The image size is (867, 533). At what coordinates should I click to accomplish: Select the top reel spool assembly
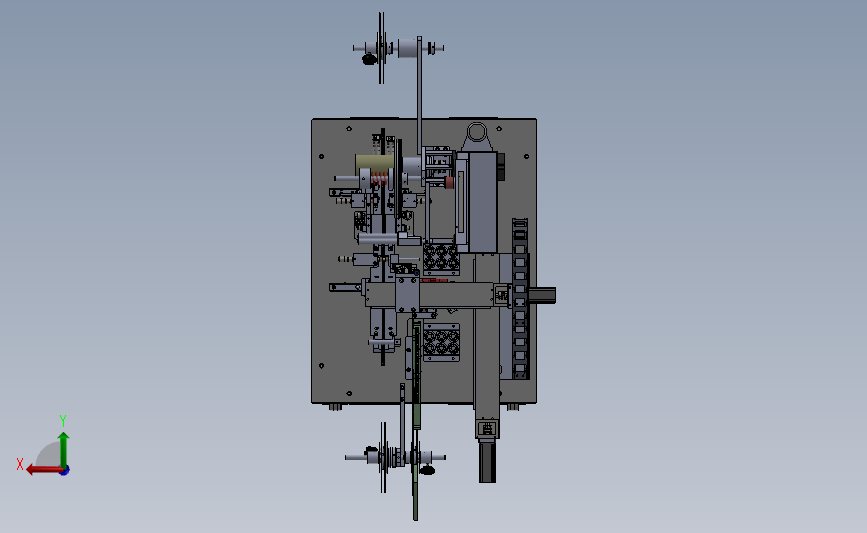397,49
